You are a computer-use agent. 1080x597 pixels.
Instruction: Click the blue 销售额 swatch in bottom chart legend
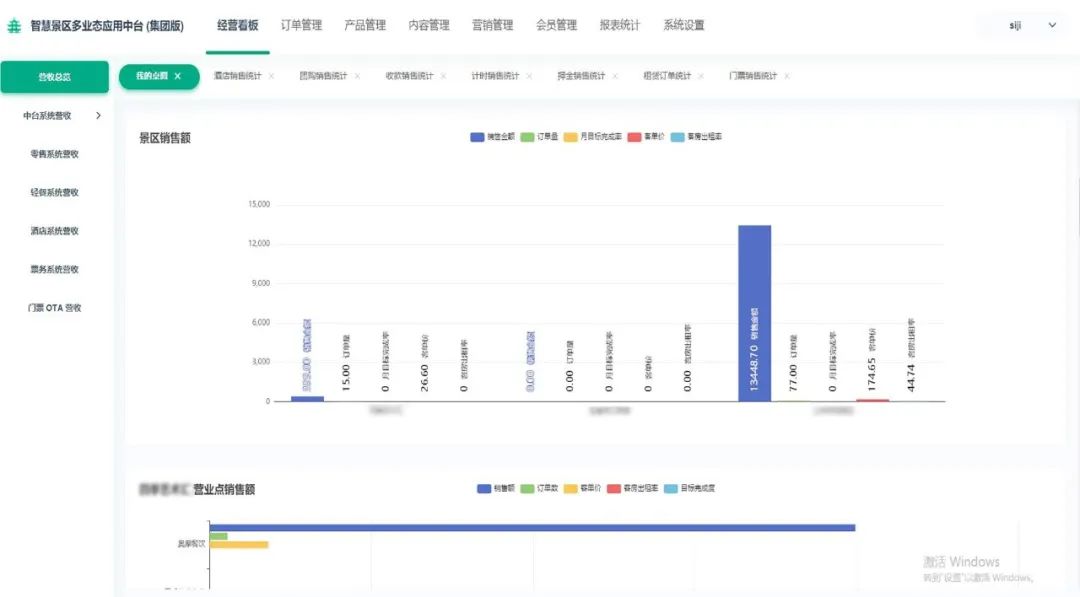coord(485,488)
